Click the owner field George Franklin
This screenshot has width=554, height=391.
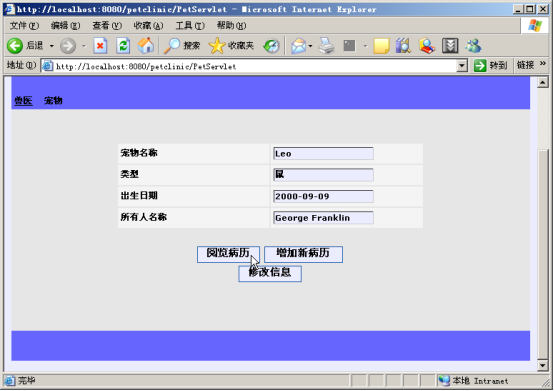point(323,218)
